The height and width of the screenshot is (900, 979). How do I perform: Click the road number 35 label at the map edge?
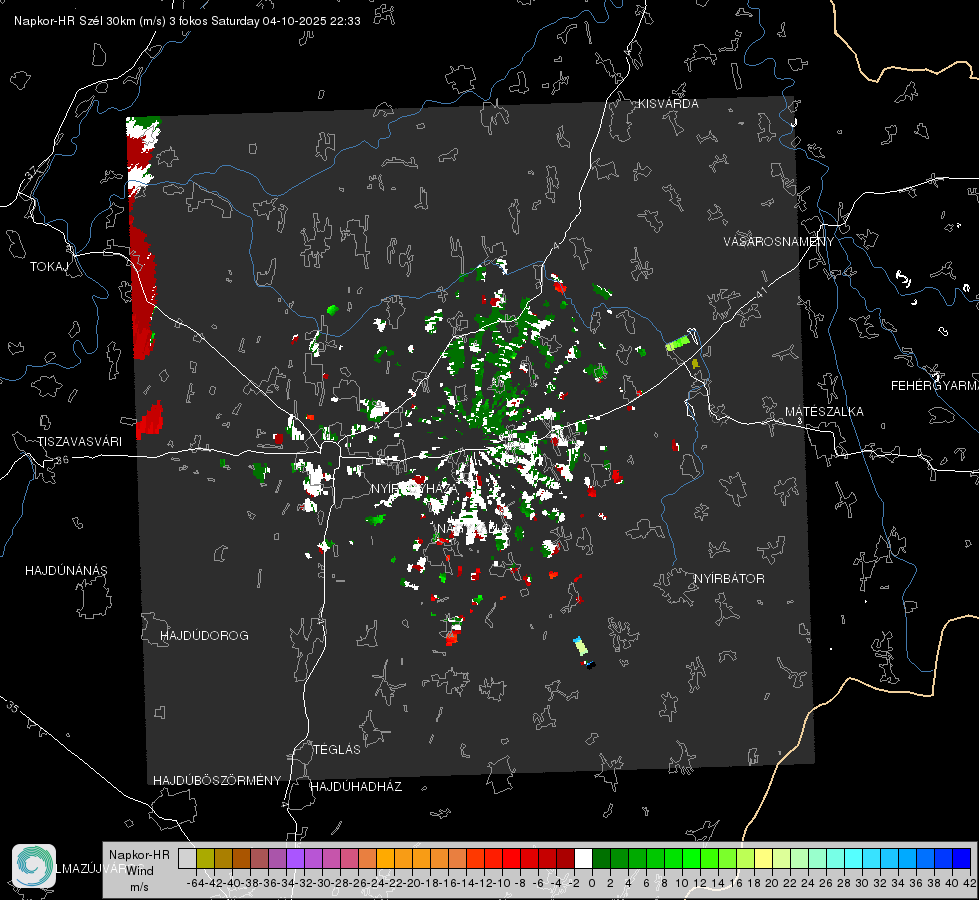tap(14, 708)
